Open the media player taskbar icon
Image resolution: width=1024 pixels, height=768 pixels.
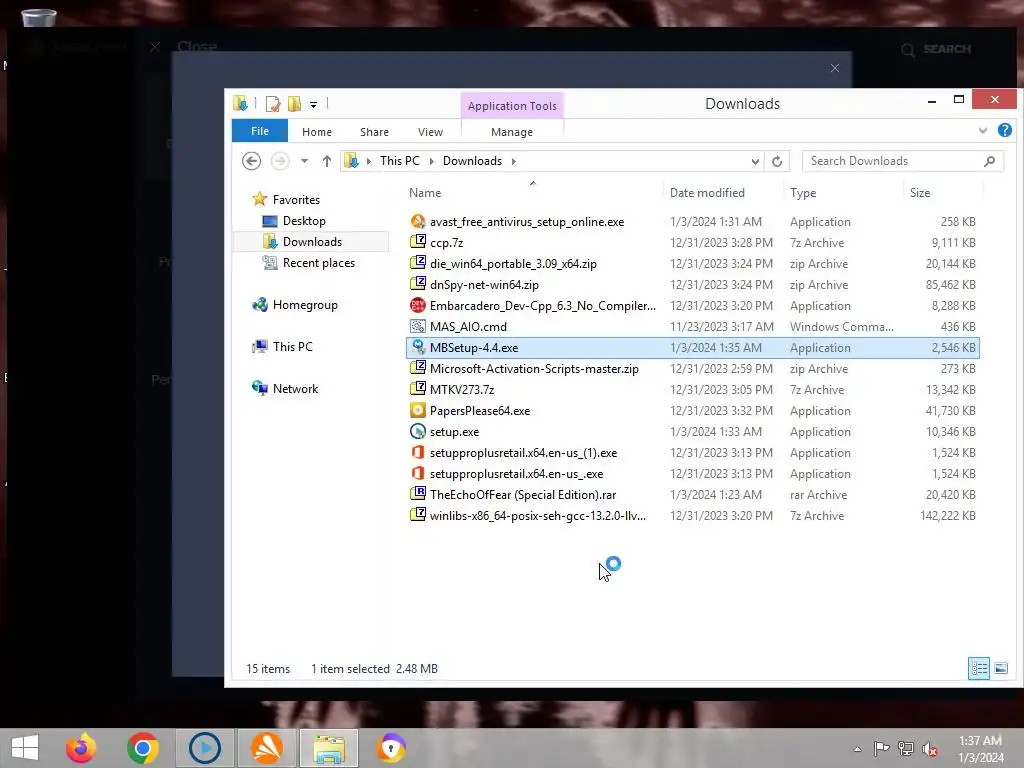pyautogui.click(x=204, y=748)
